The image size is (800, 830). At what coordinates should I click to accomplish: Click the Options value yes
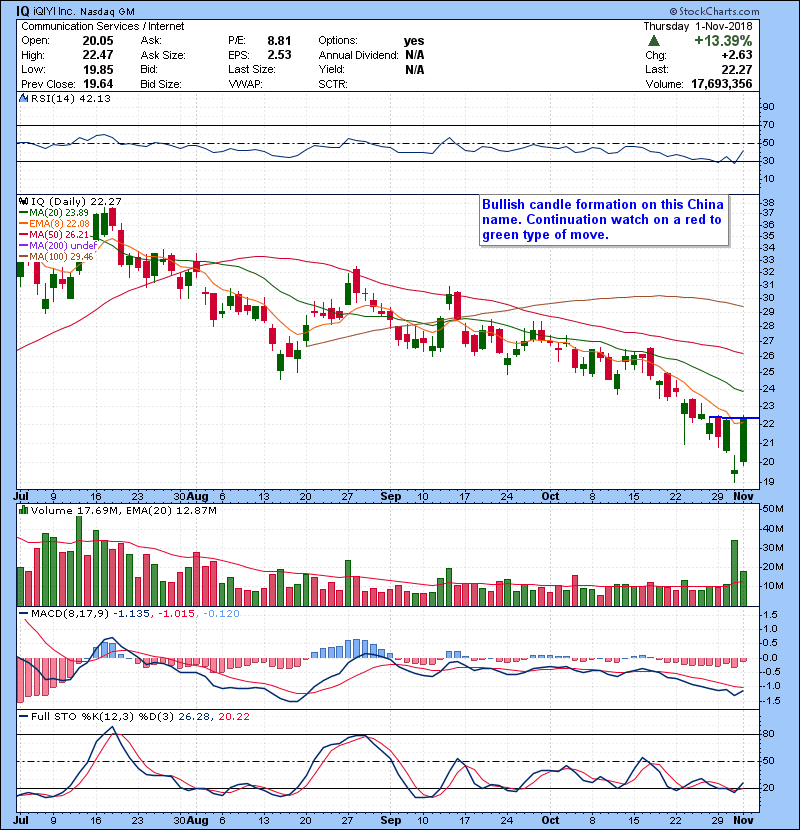tap(414, 41)
